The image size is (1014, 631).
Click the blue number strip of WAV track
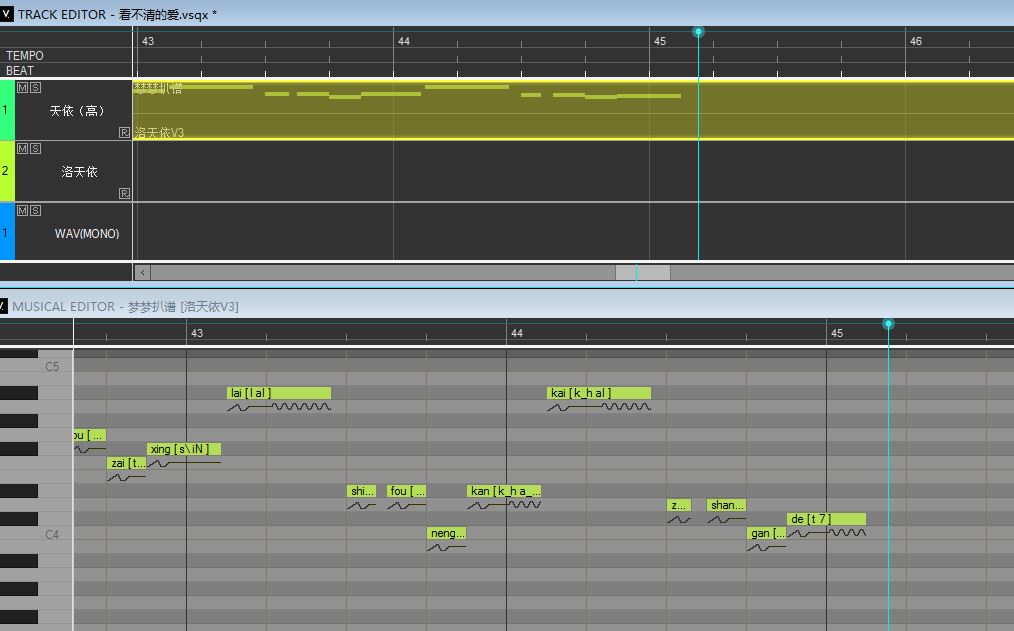click(7, 231)
